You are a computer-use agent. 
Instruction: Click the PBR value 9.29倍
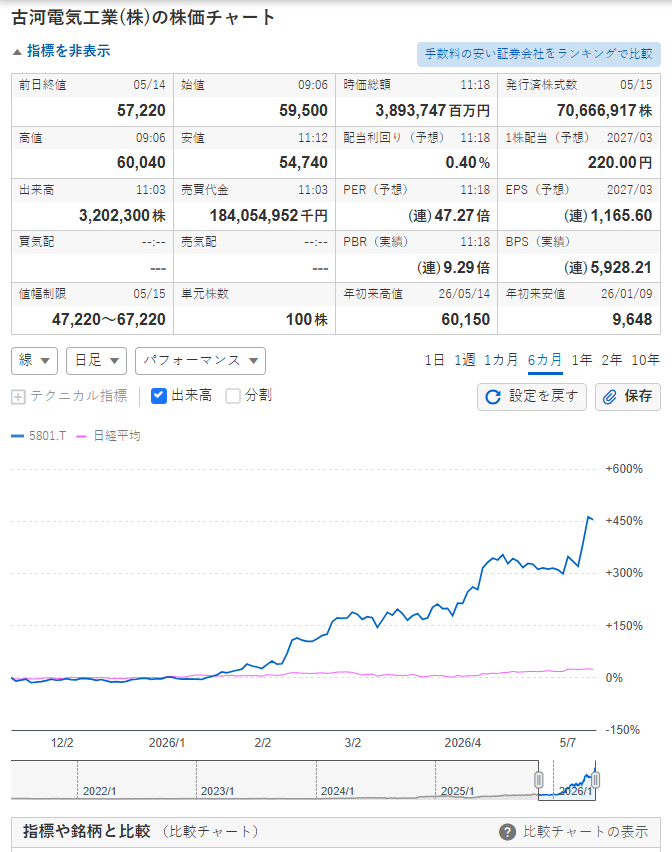pyautogui.click(x=454, y=267)
